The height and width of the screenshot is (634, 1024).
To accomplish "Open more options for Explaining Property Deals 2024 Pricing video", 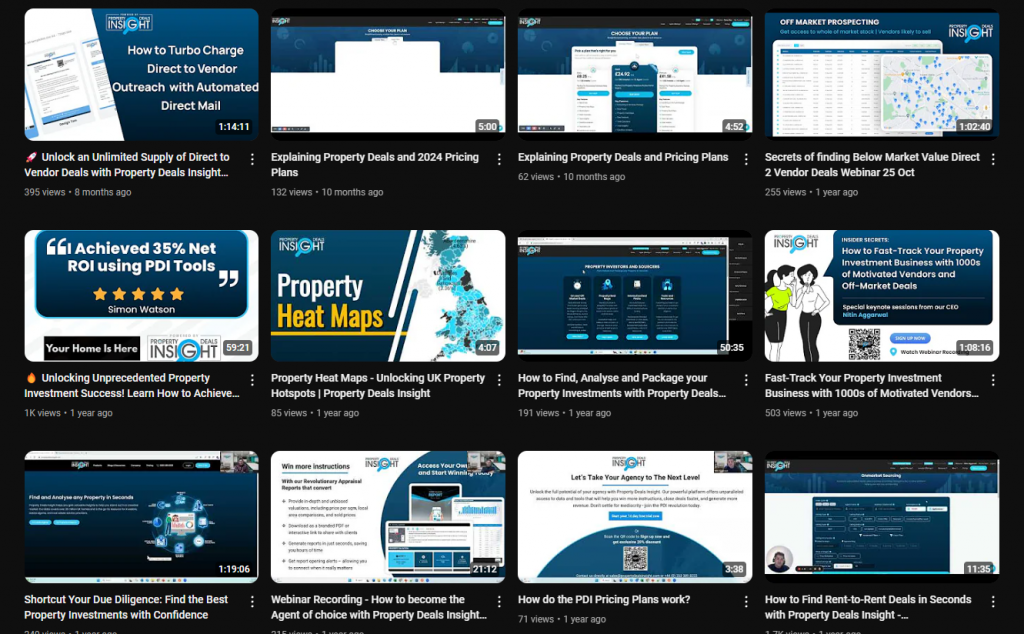I will [x=499, y=159].
